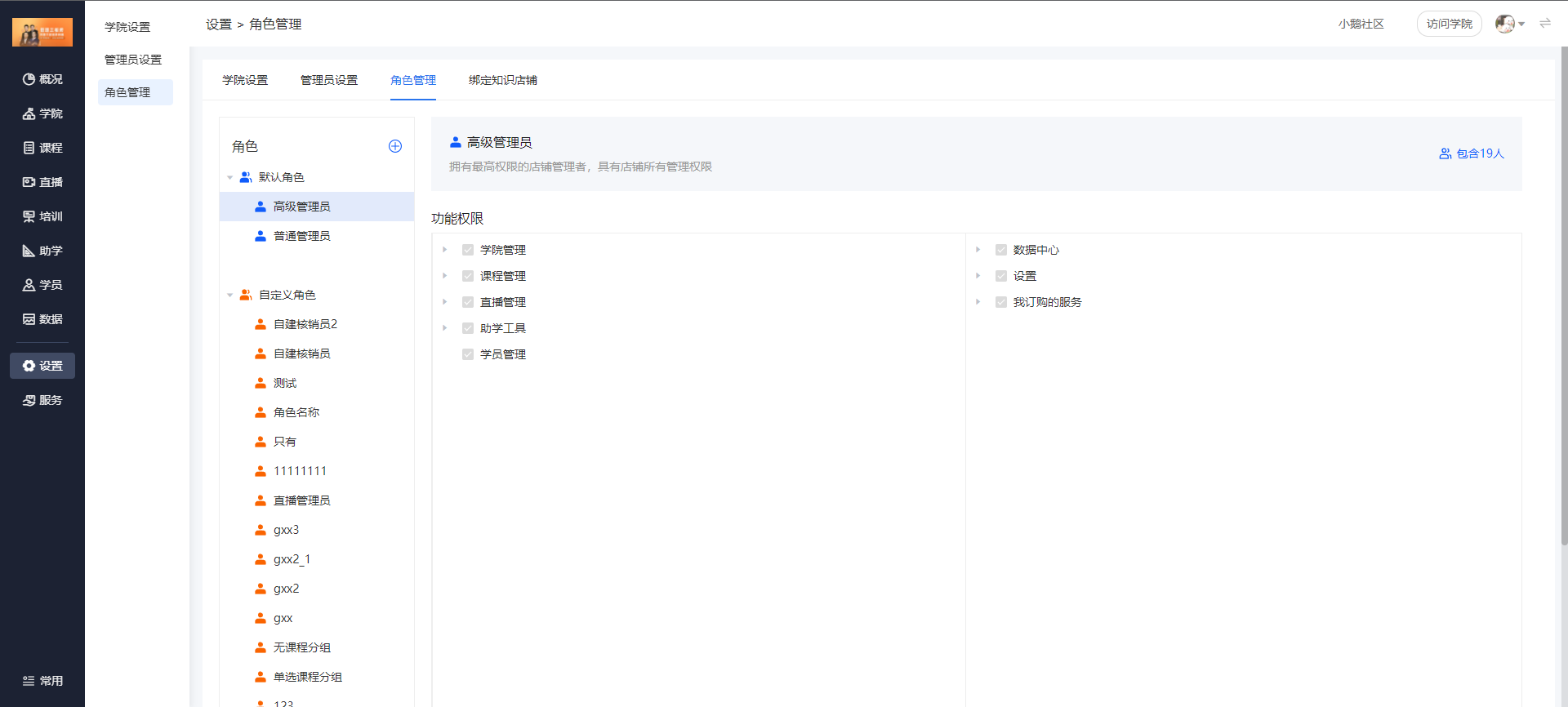This screenshot has height=707, width=1568.
Task: Select the 直播管理员 custom role
Action: (x=301, y=500)
